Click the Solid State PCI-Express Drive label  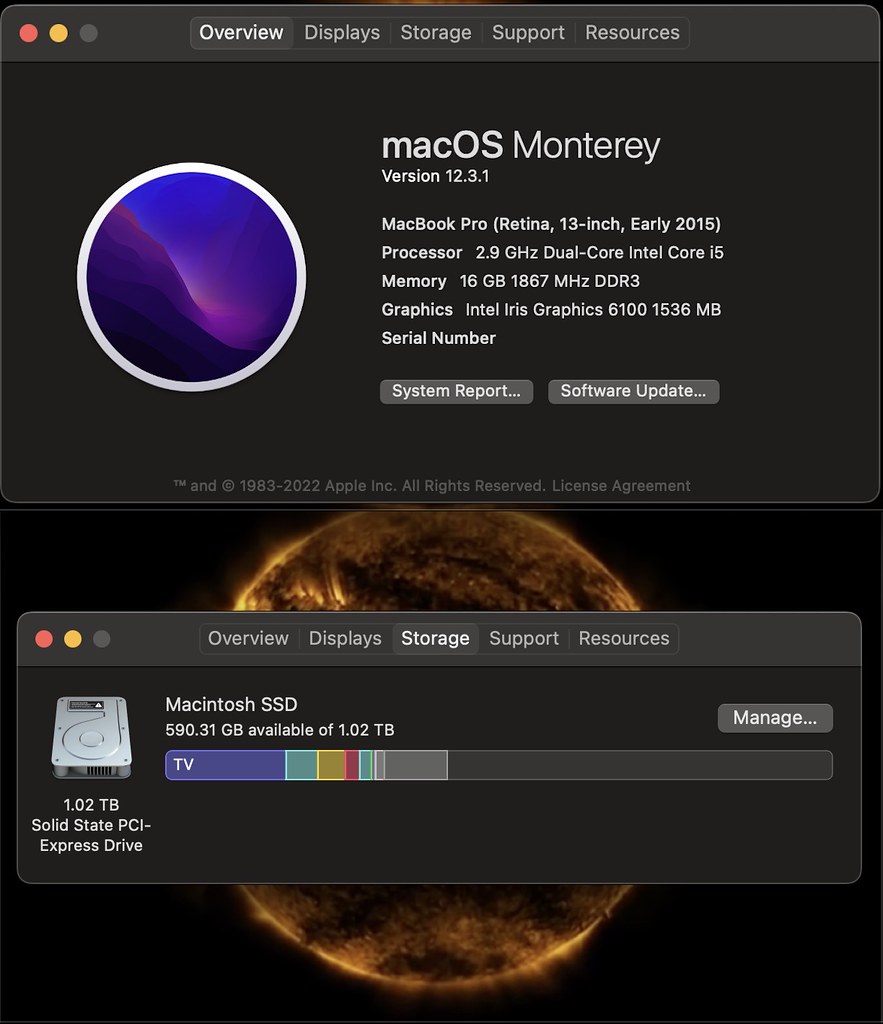91,835
